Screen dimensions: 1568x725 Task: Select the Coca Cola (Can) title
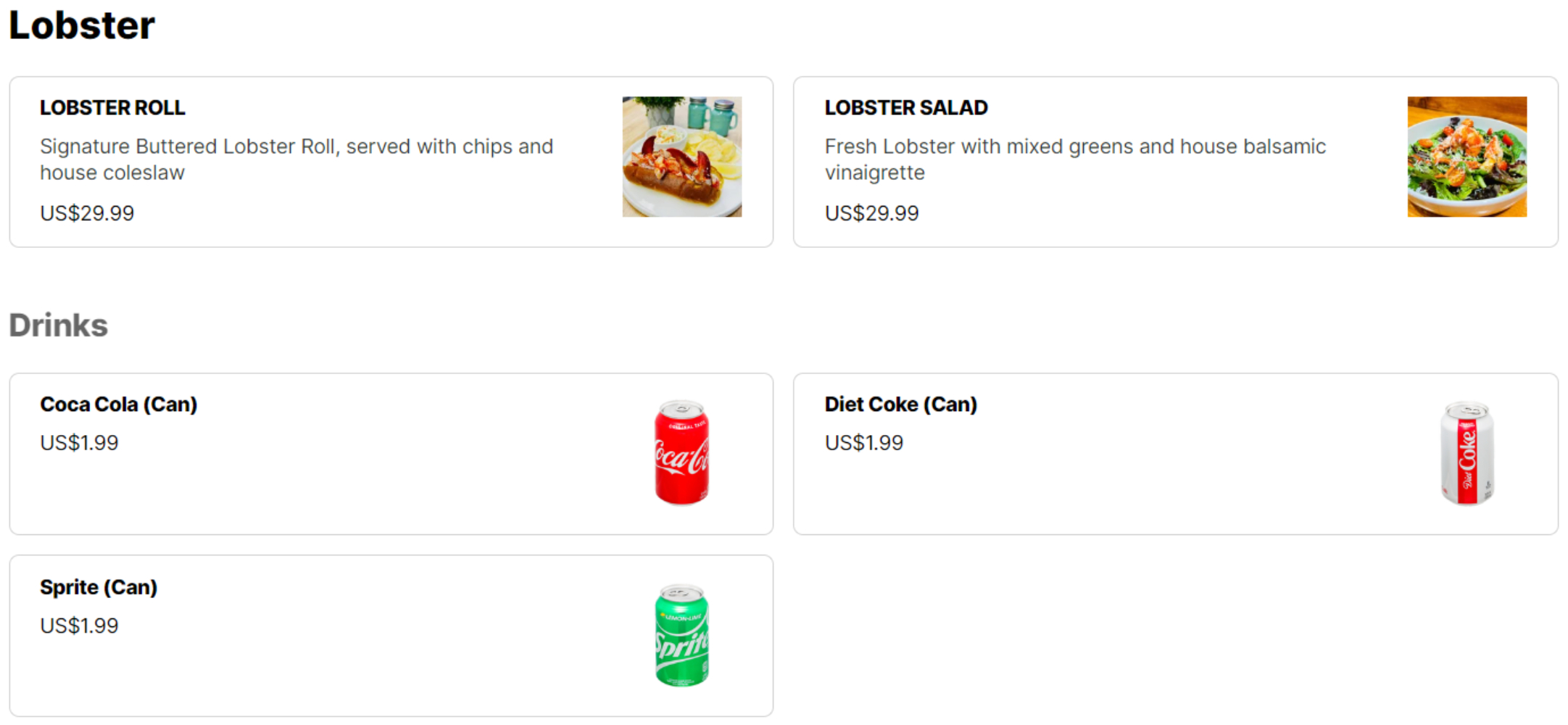click(x=118, y=404)
